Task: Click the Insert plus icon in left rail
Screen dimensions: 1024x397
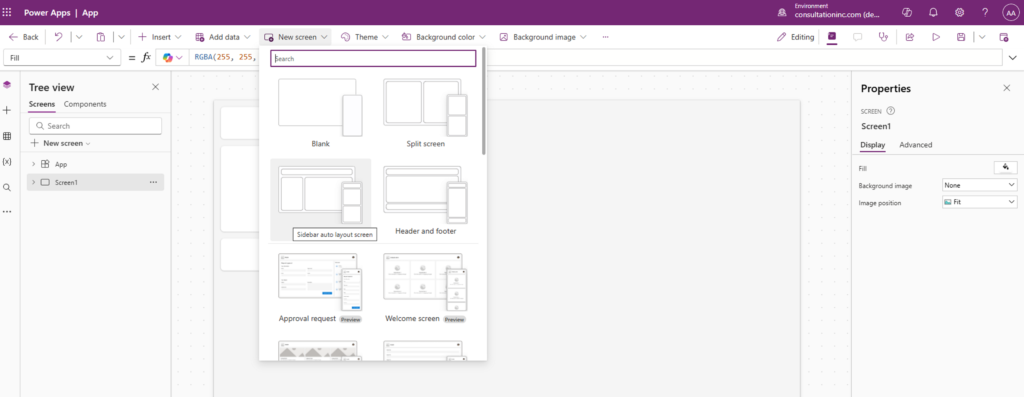Action: click(x=7, y=110)
